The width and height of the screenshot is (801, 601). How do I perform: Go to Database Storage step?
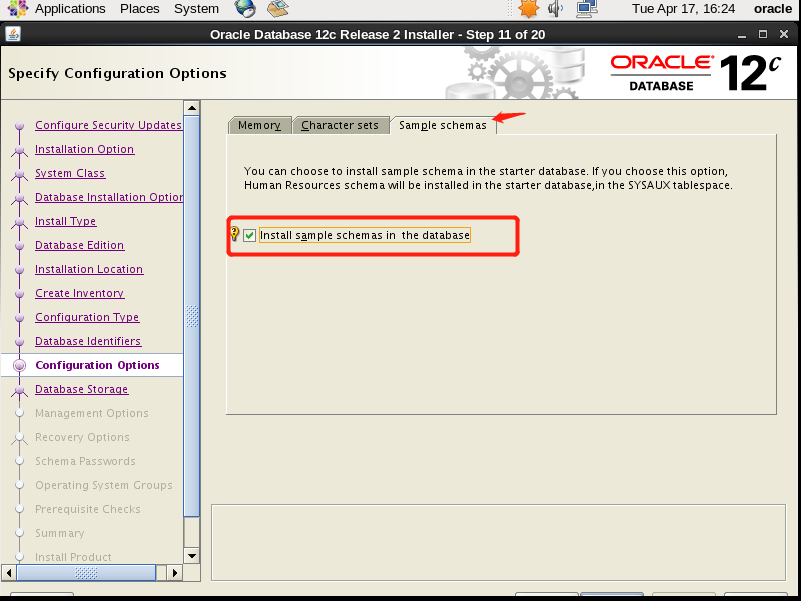[x=81, y=389]
